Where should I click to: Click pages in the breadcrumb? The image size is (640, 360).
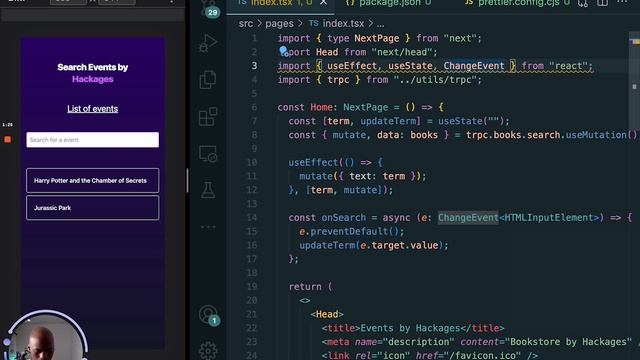pyautogui.click(x=279, y=24)
